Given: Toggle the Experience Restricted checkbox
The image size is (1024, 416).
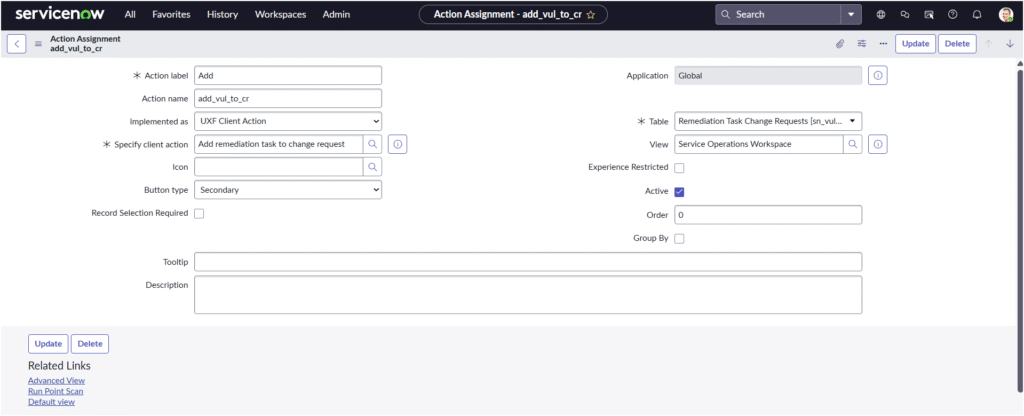Looking at the screenshot, I should (680, 168).
